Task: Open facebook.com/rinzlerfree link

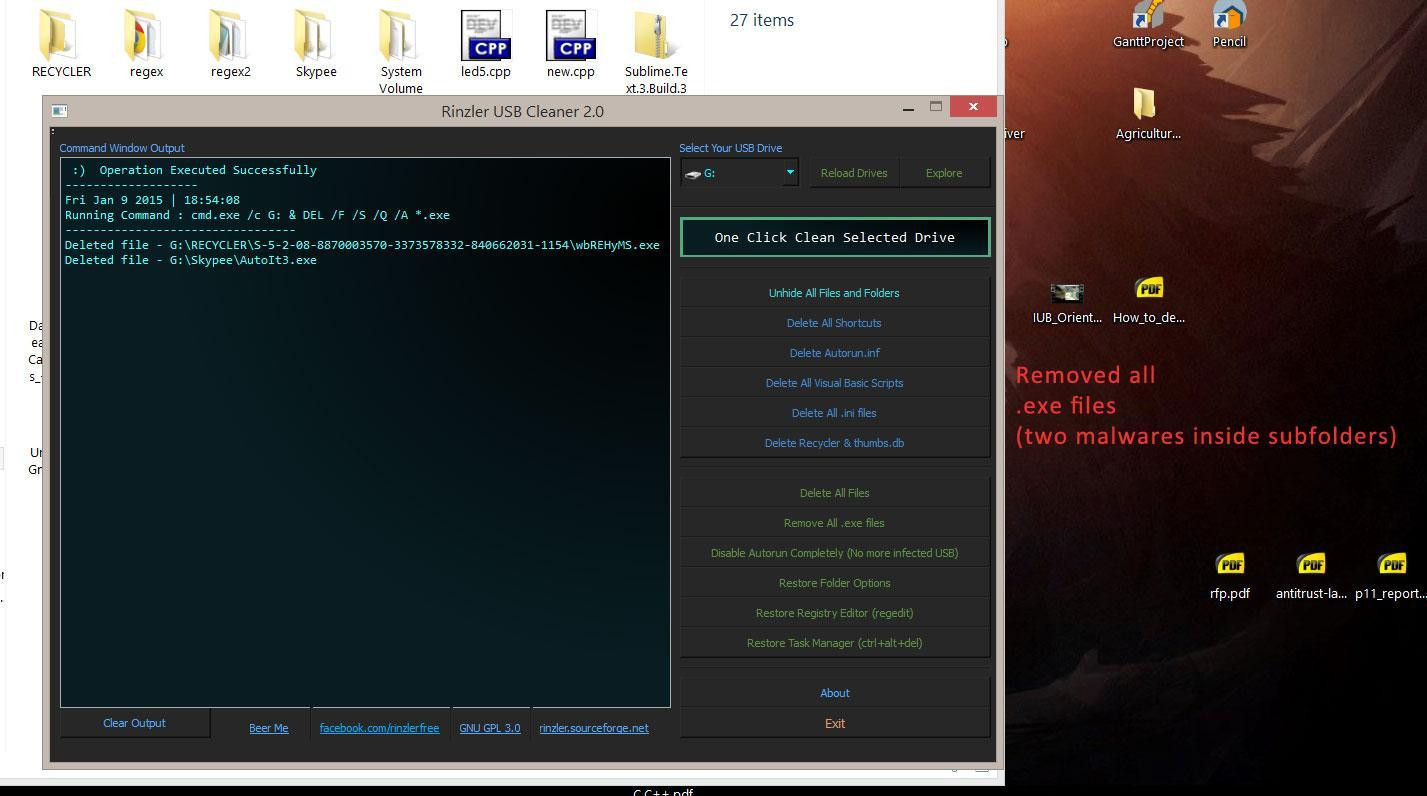Action: coord(379,728)
